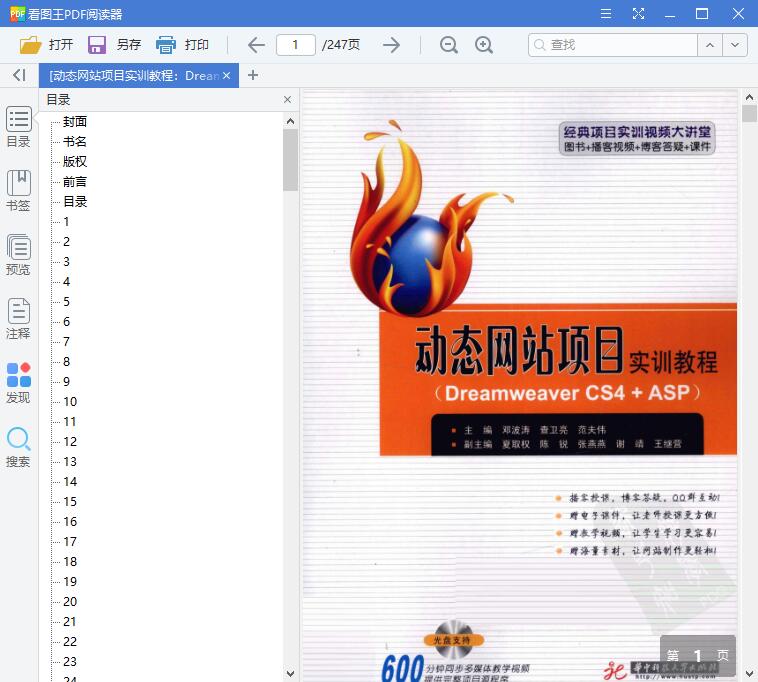Collapse the sidebar panel arrow
The width and height of the screenshot is (758, 682).
click(19, 75)
